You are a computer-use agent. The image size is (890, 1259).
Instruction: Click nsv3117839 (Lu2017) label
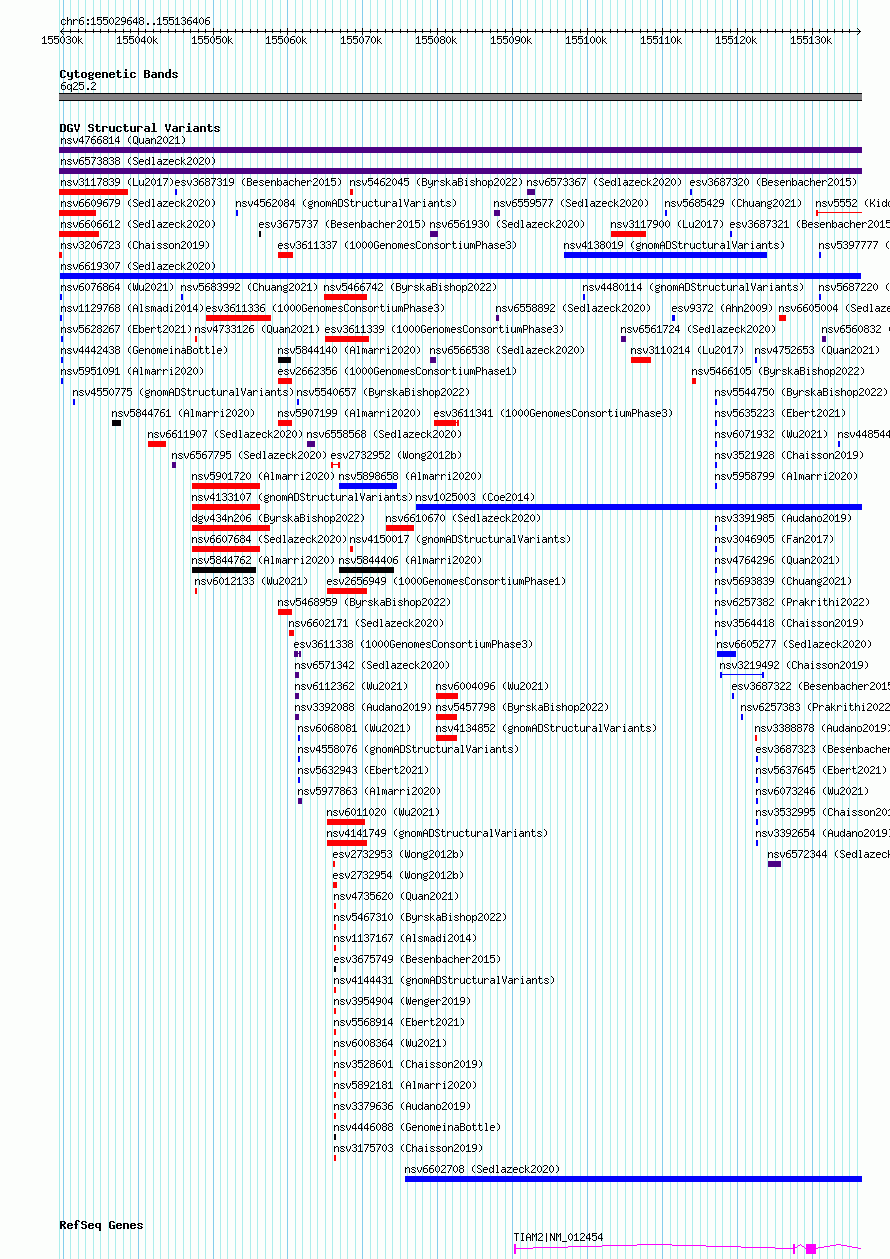point(115,182)
